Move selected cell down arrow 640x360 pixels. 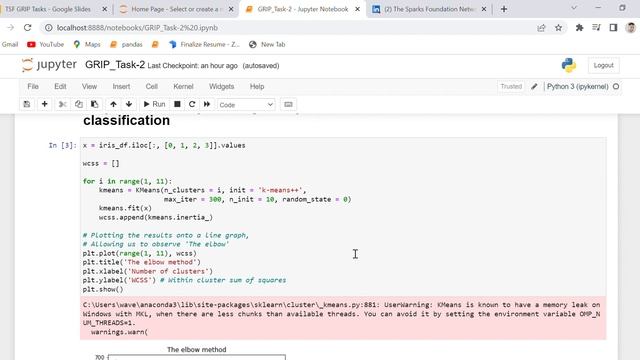click(129, 104)
